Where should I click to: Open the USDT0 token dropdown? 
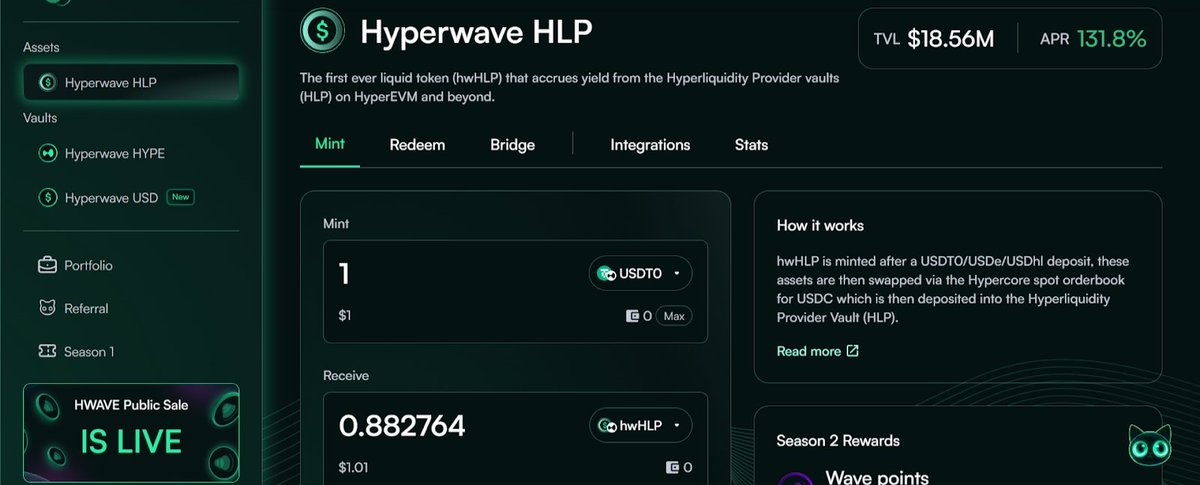click(640, 273)
